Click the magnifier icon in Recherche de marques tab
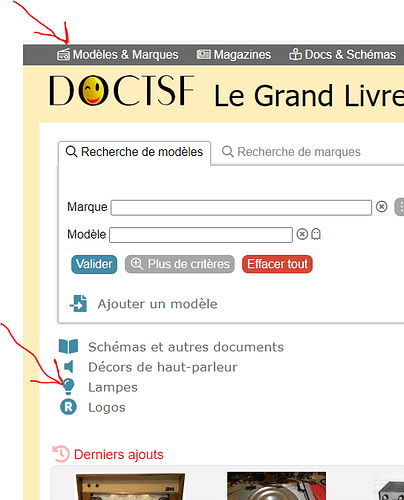 (228, 152)
